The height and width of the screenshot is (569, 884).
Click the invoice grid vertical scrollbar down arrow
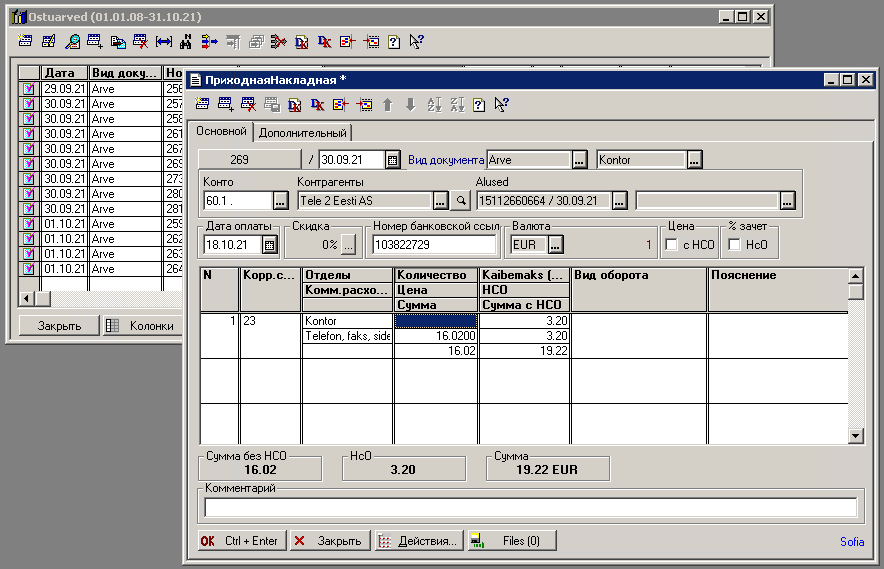pyautogui.click(x=856, y=436)
